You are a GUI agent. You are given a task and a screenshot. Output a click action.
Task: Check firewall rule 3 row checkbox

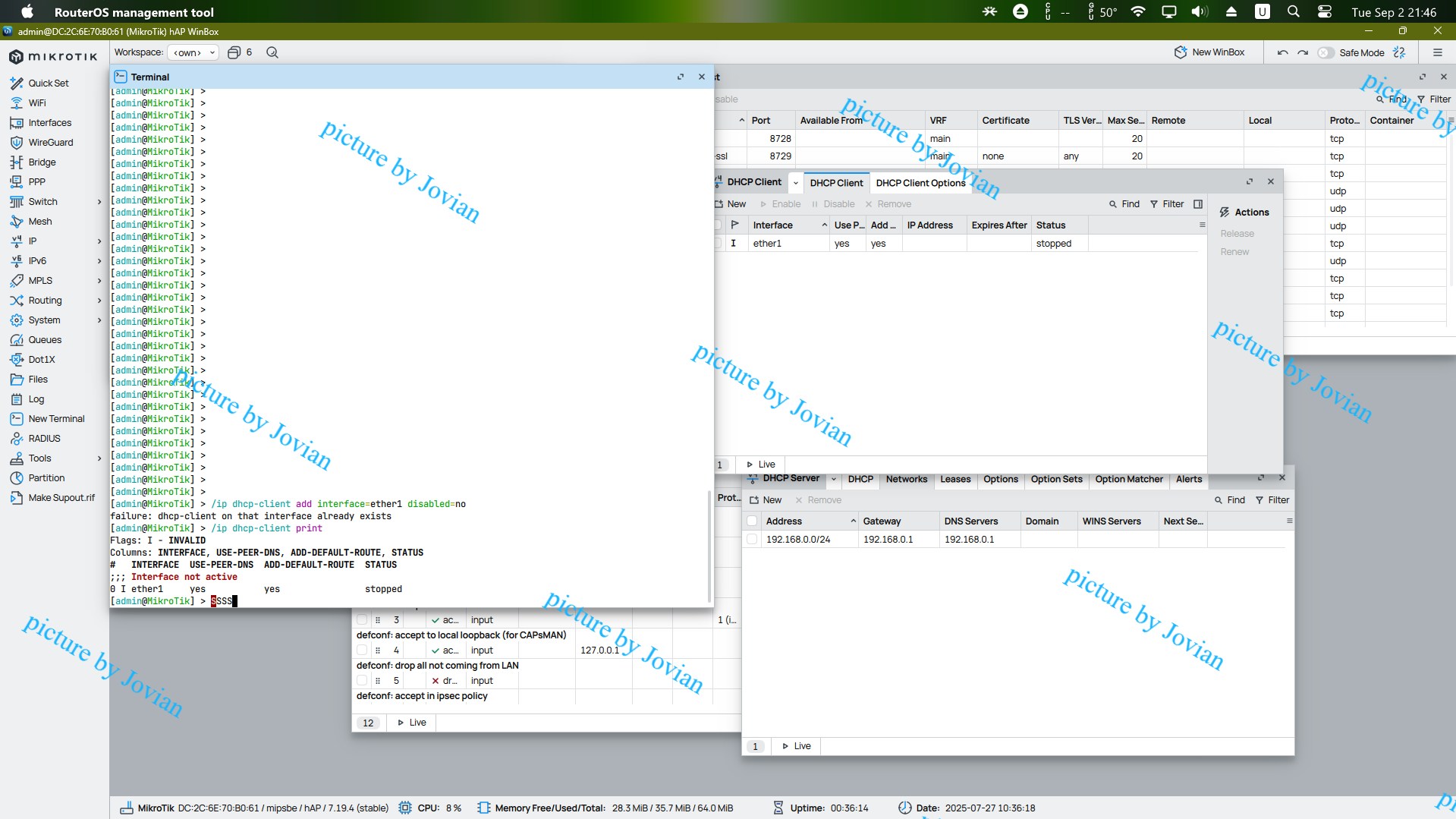click(362, 620)
